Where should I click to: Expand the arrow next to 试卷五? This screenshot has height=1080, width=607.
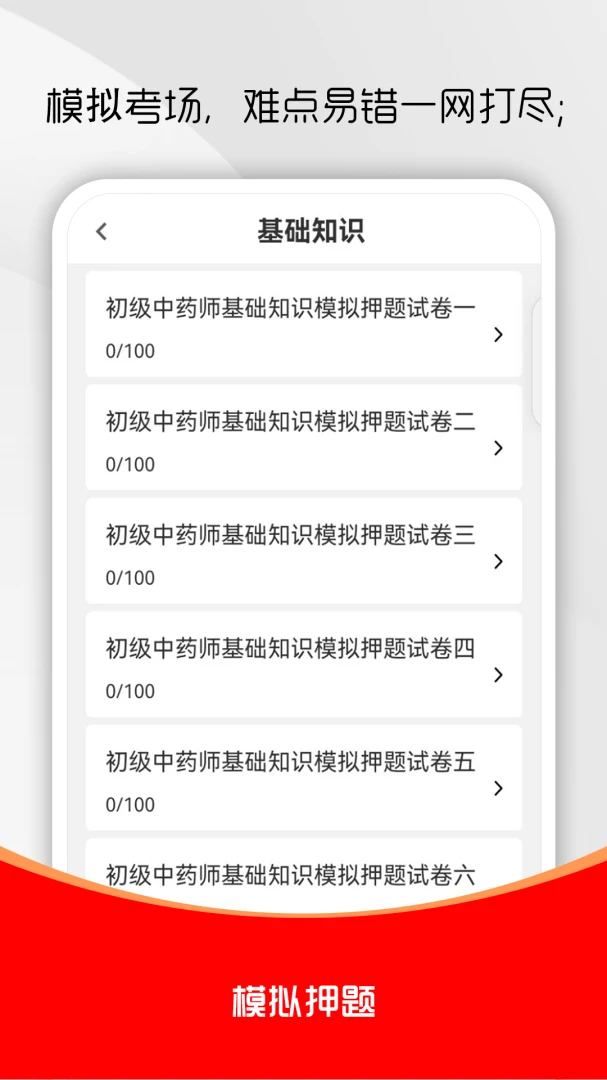[x=499, y=789]
